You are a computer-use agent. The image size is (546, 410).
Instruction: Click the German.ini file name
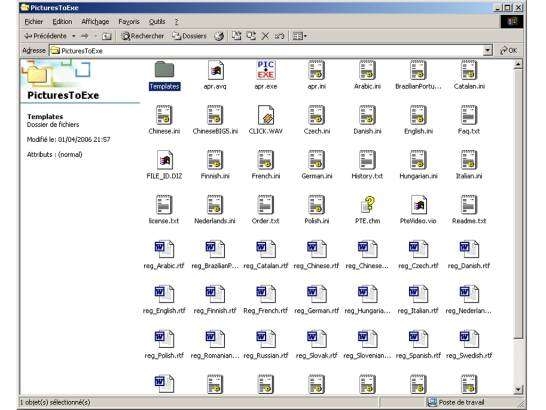point(317,176)
